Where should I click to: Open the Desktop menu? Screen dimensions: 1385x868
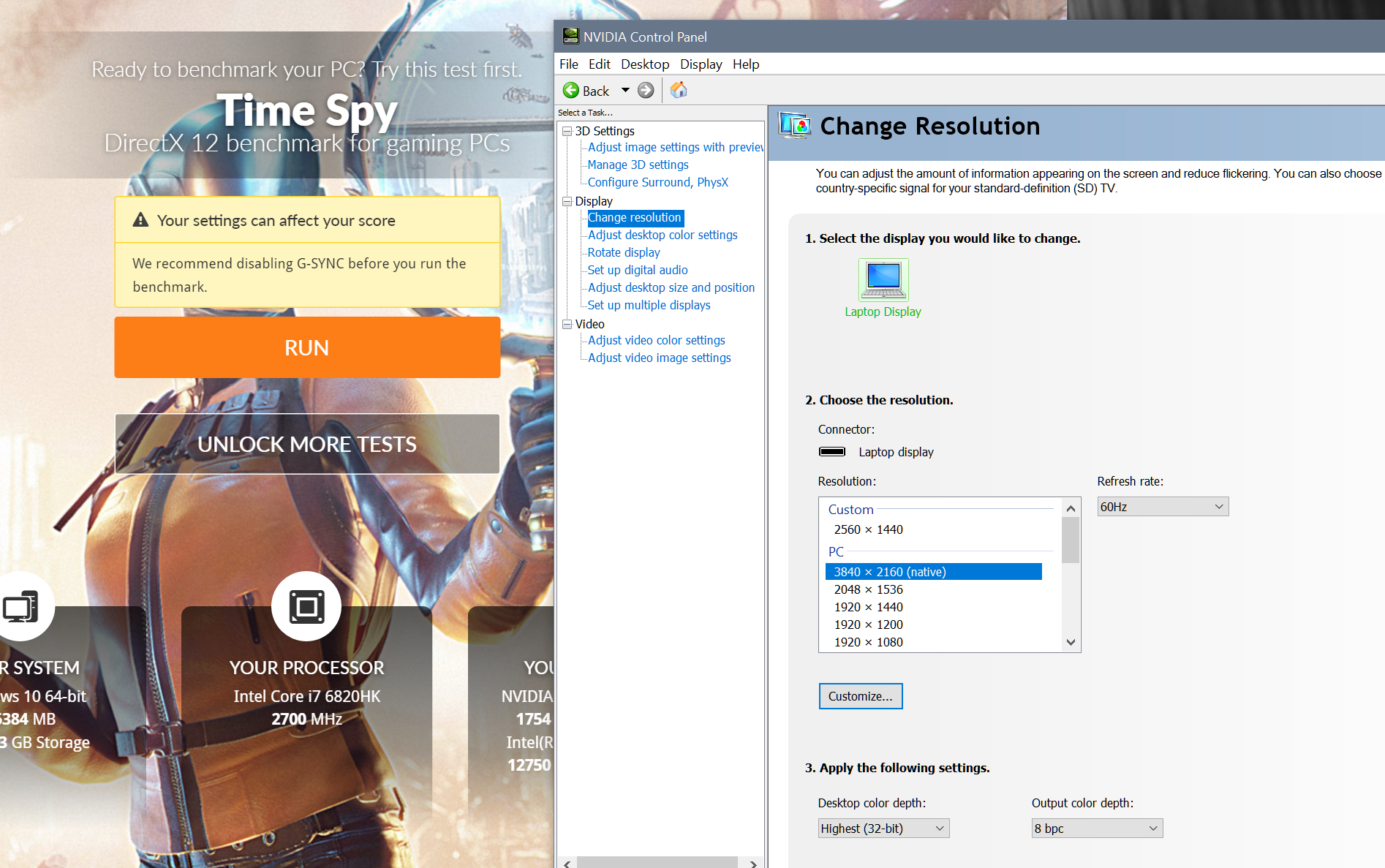[645, 64]
